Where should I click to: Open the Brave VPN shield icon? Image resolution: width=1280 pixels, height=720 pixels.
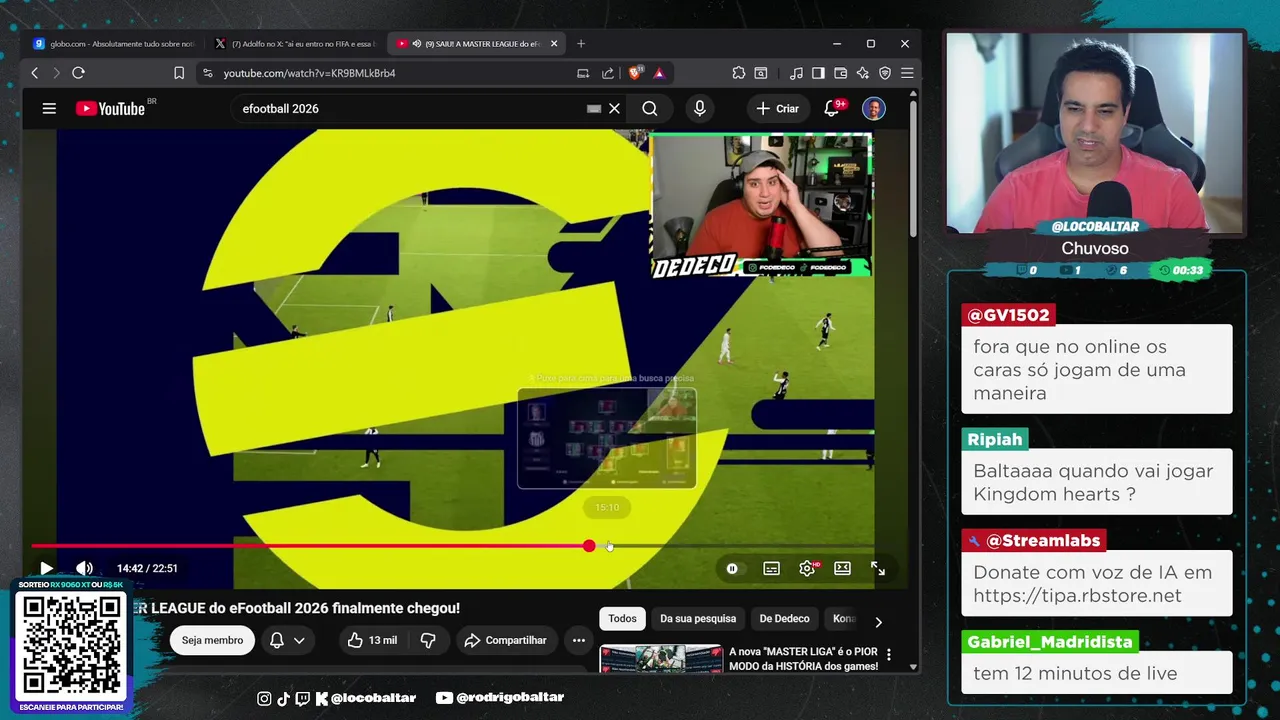point(885,73)
